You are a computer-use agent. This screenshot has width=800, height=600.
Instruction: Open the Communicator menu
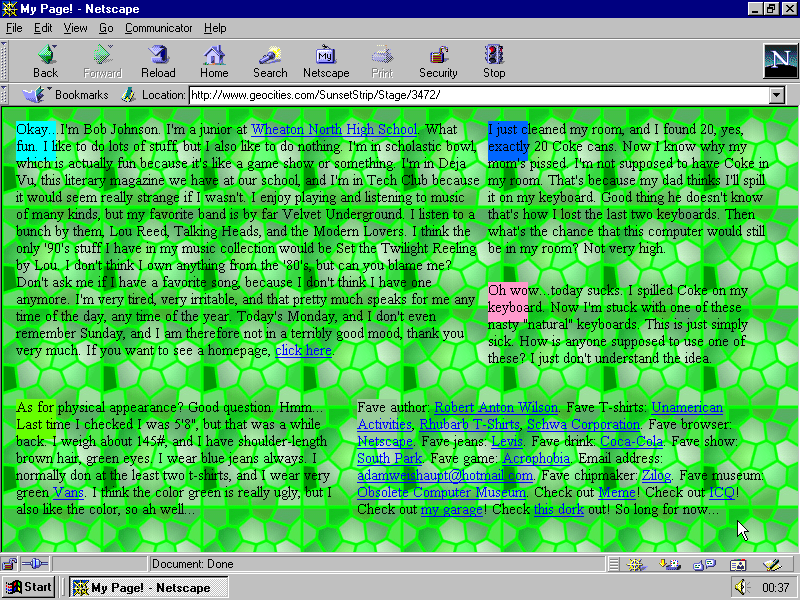point(158,28)
